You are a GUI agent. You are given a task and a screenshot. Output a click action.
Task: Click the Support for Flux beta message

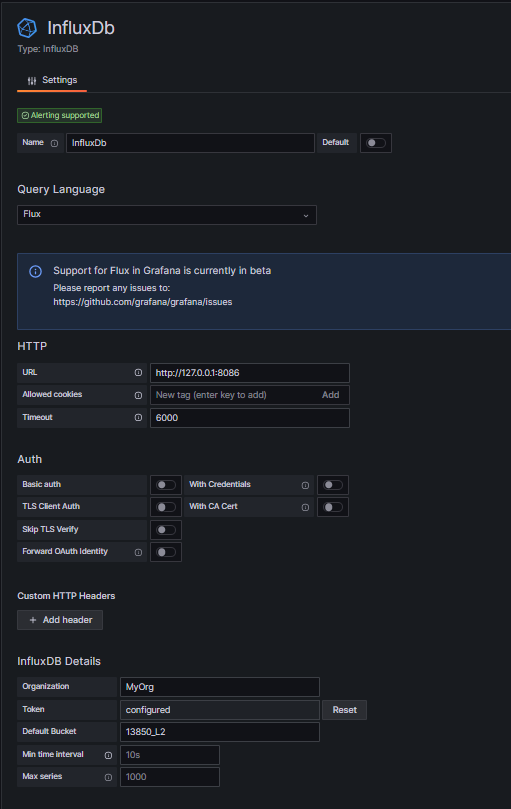tap(162, 271)
